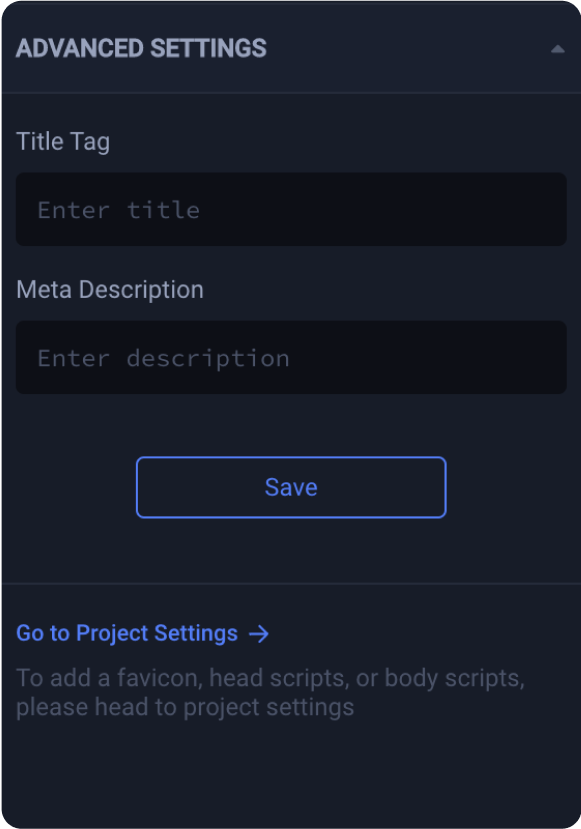Click the Enter description placeholder text
This screenshot has width=581, height=829.
(x=163, y=357)
